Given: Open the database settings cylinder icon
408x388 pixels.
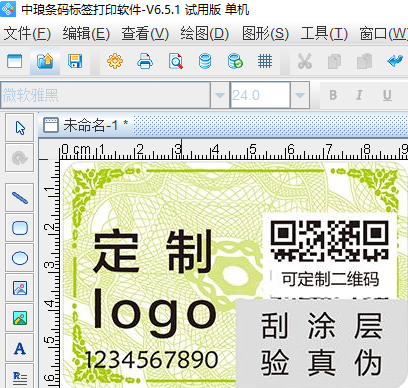Looking at the screenshot, I should (x=205, y=61).
